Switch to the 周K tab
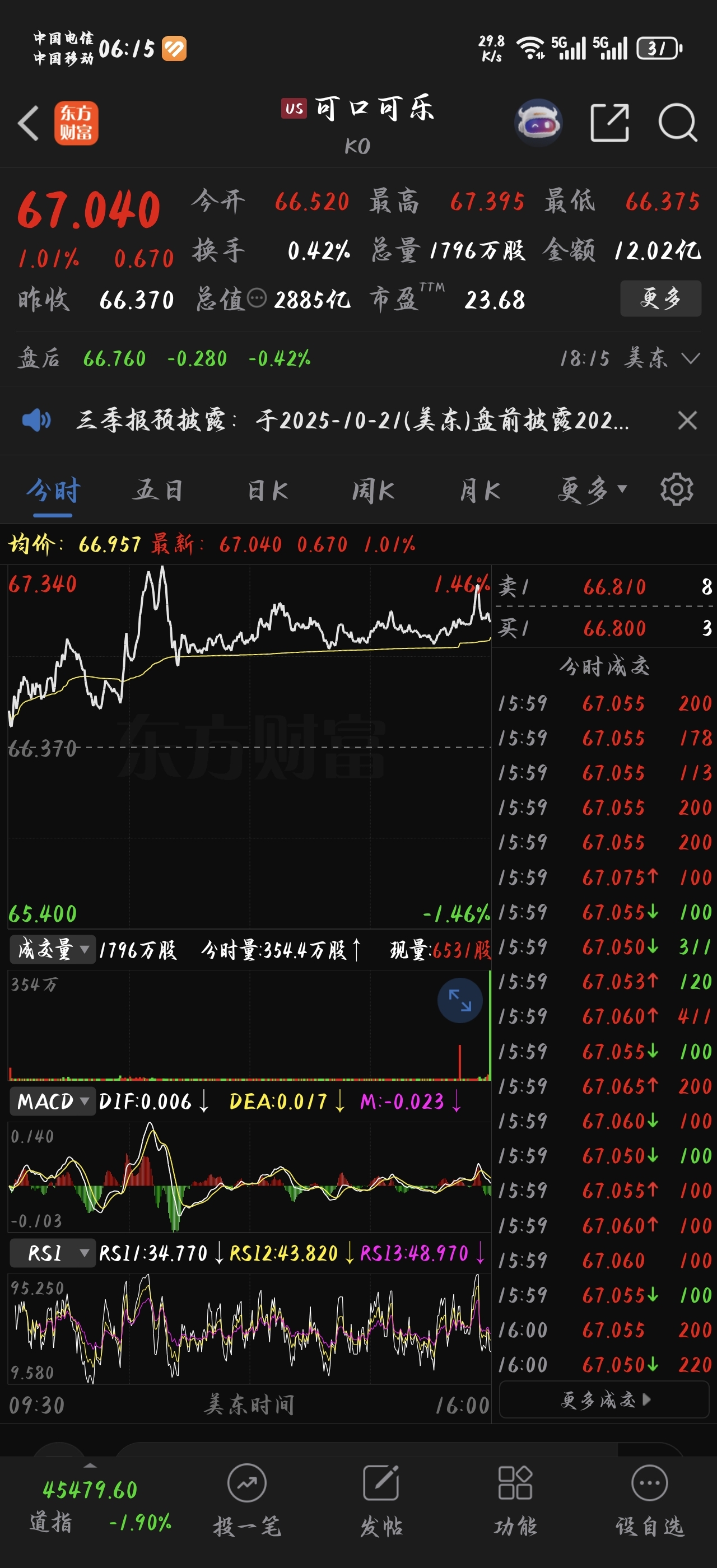The width and height of the screenshot is (717, 1568). click(374, 491)
